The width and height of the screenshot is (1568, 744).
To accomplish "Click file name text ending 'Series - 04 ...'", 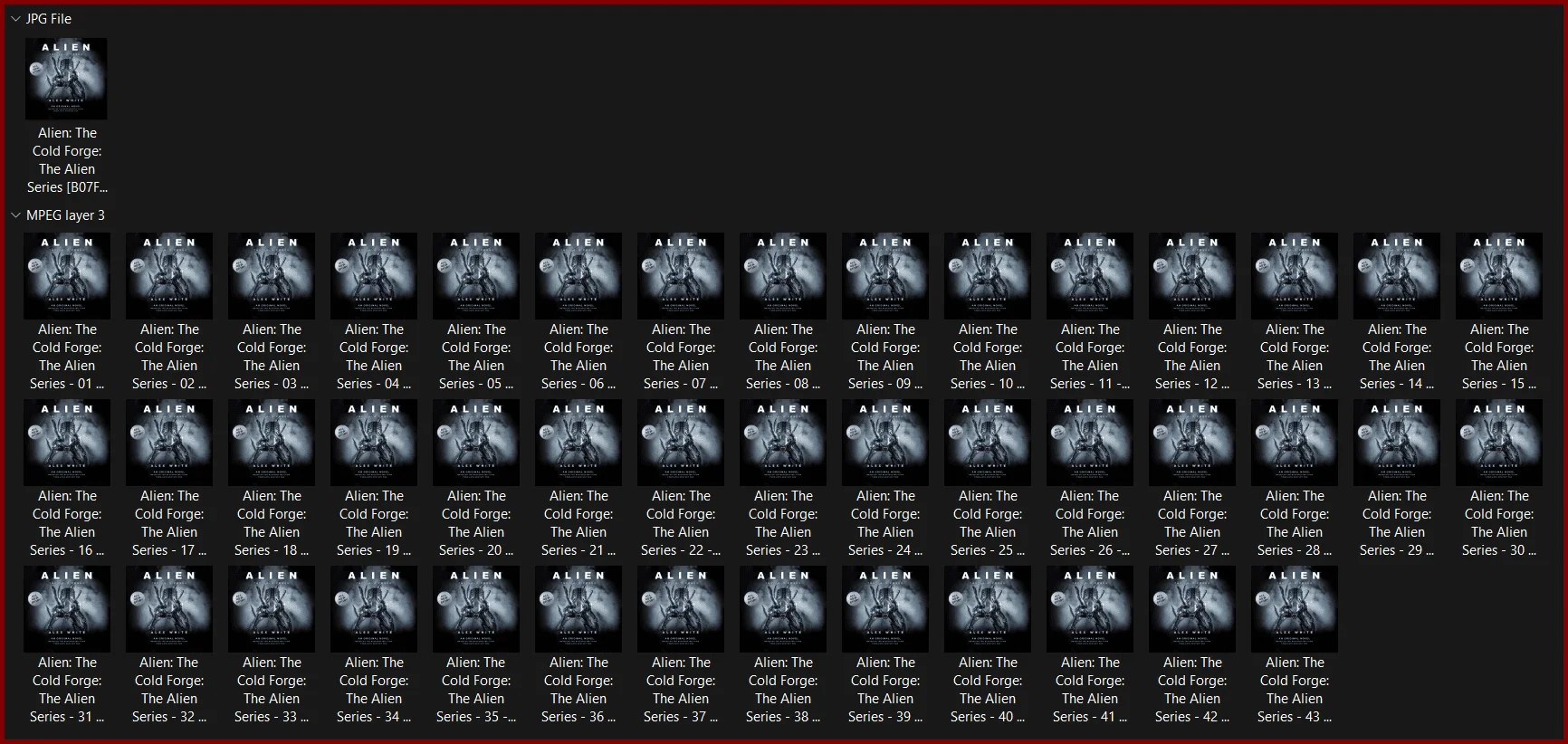I will [x=374, y=357].
